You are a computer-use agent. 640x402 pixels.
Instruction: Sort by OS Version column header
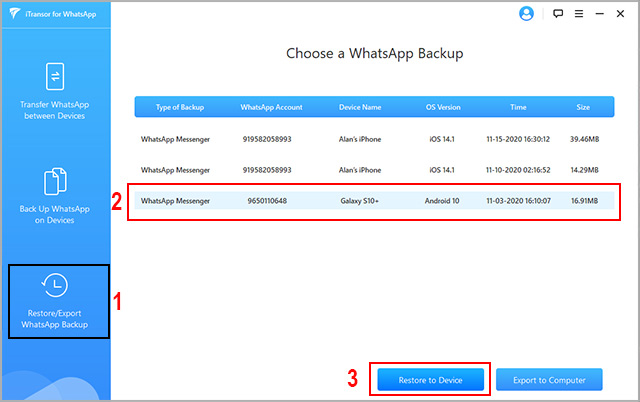point(443,107)
